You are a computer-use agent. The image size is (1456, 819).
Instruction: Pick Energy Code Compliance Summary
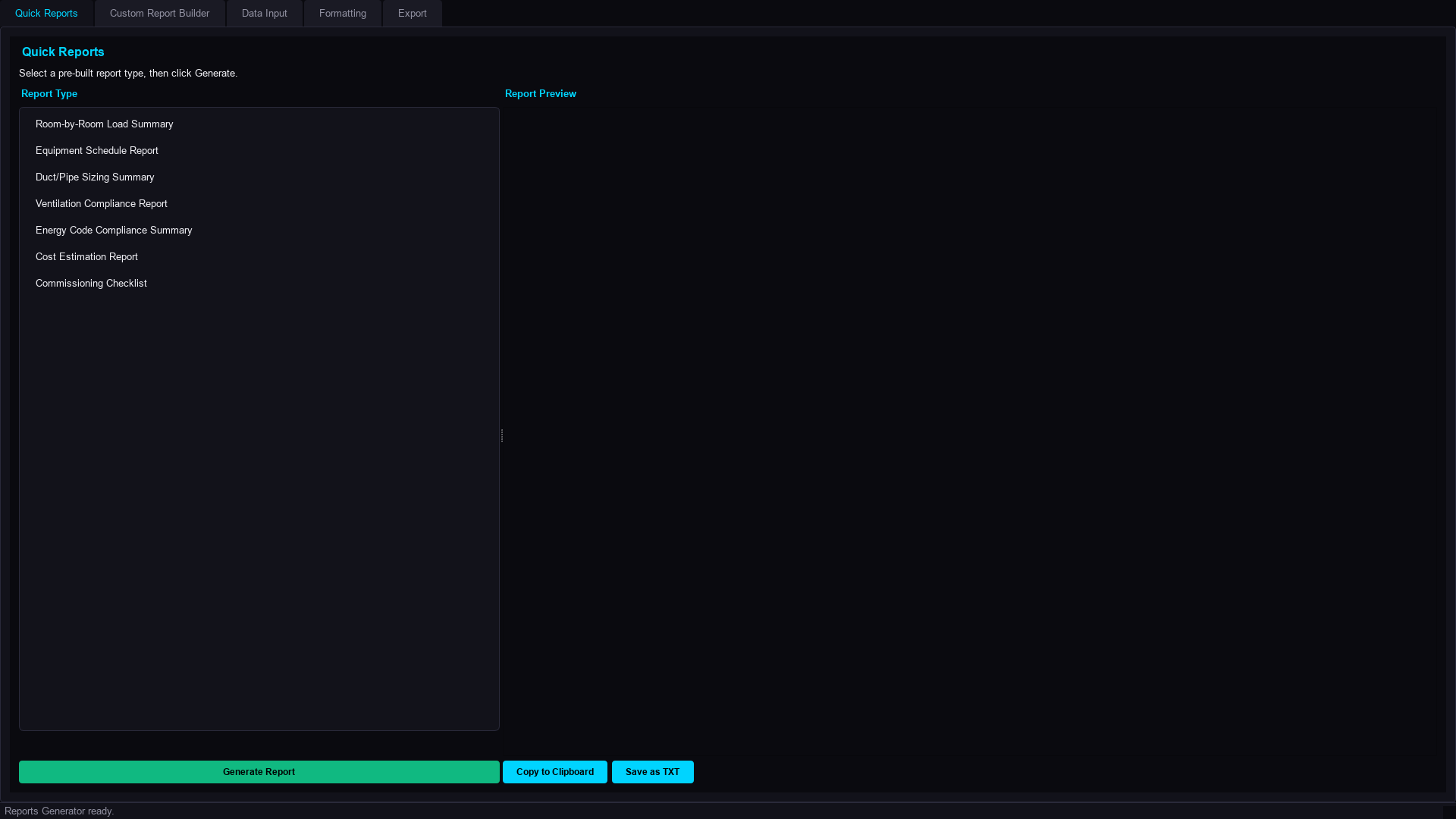click(259, 231)
